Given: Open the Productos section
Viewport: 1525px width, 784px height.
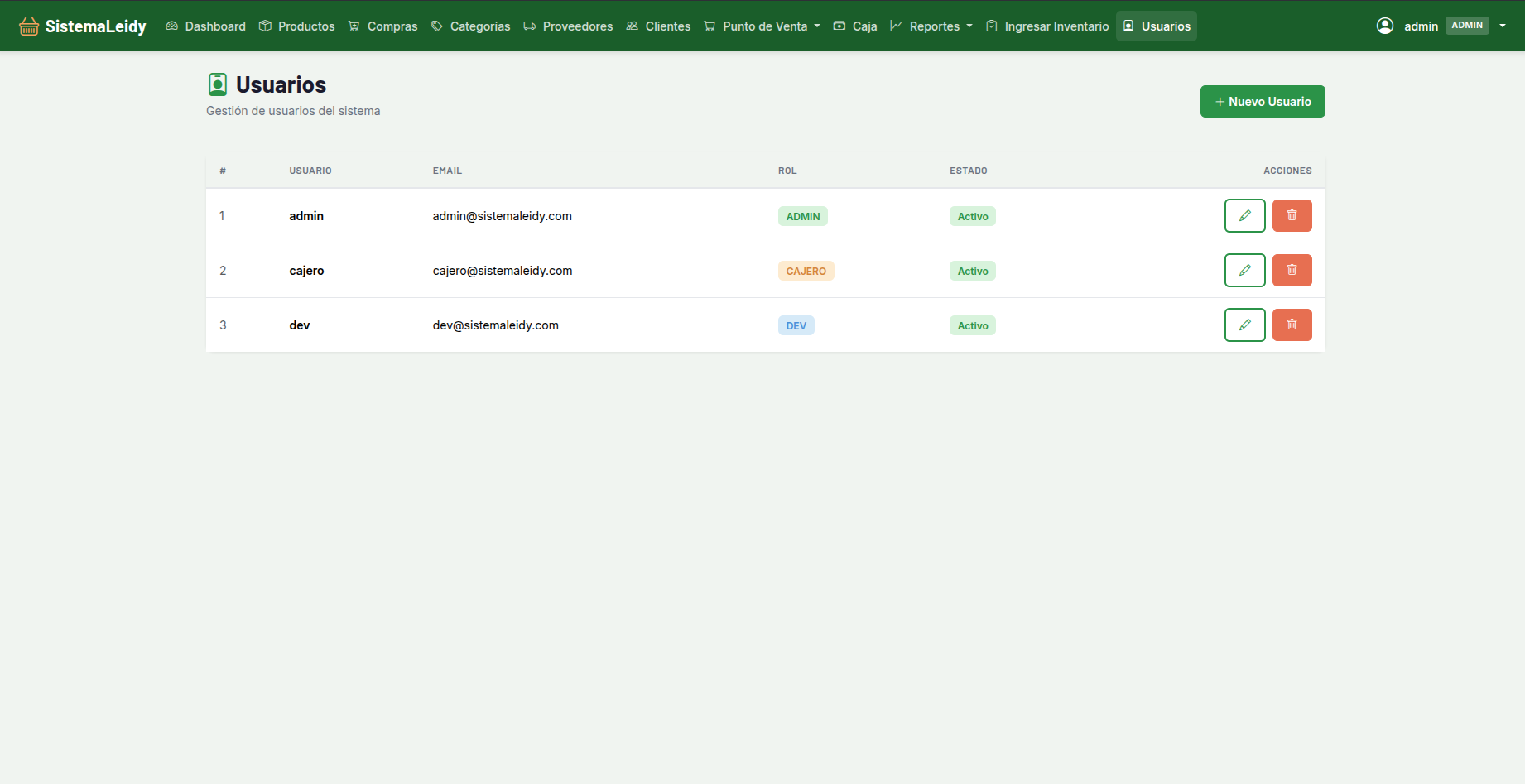Looking at the screenshot, I should tap(297, 26).
